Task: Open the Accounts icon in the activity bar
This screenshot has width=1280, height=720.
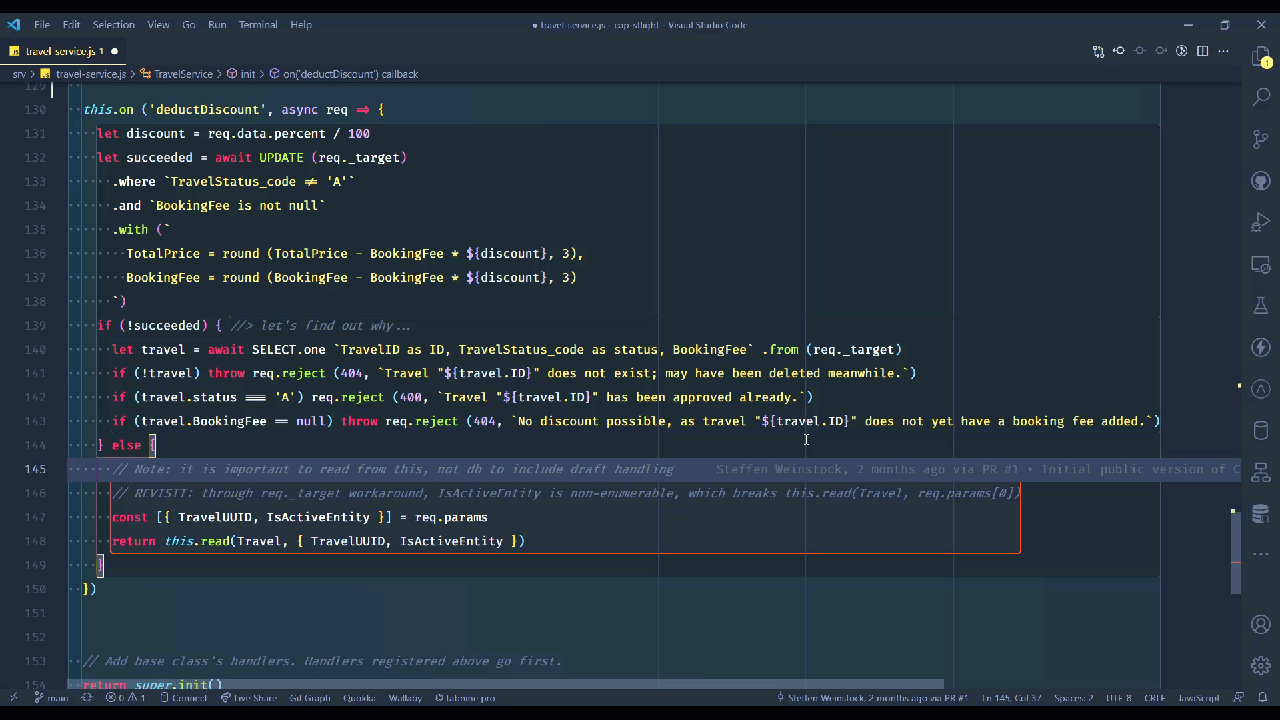Action: pos(1260,623)
